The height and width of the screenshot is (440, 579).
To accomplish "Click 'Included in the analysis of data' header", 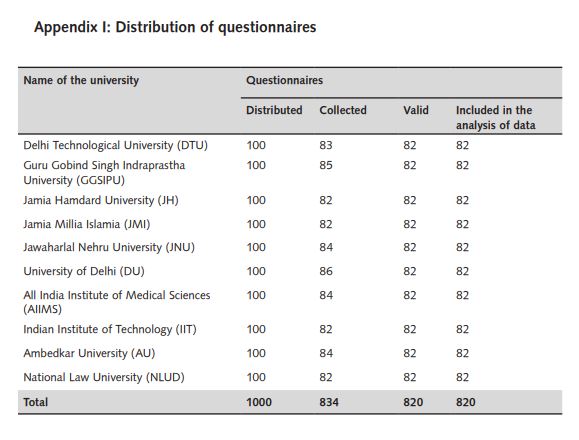I will [496, 117].
